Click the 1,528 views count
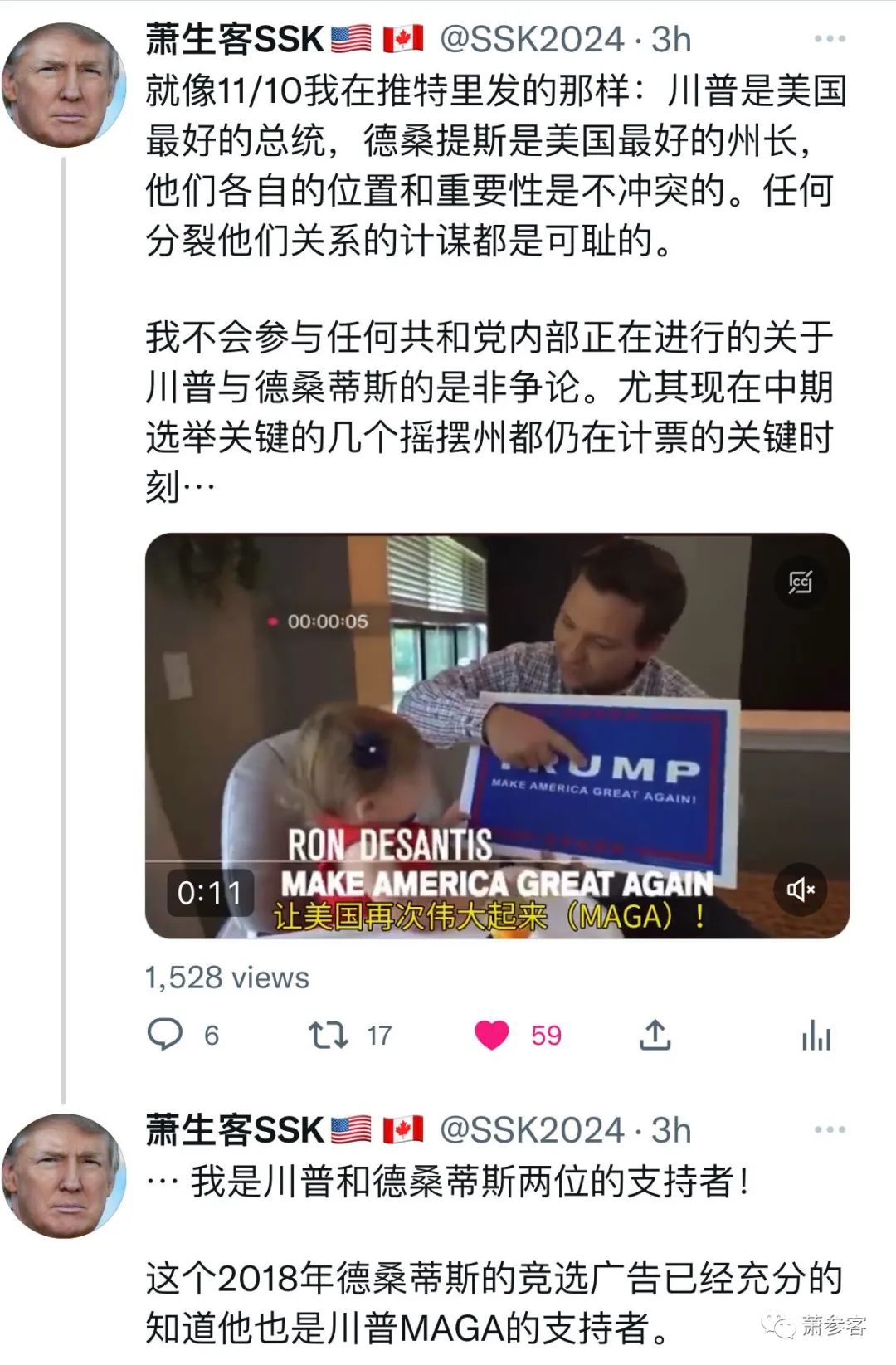Image resolution: width=896 pixels, height=1365 pixels. (227, 977)
